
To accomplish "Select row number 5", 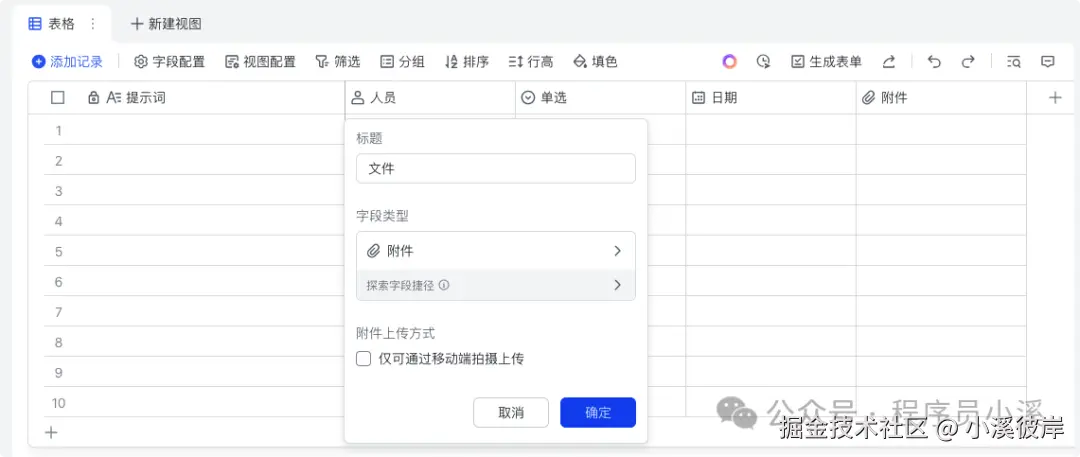I will (x=59, y=252).
